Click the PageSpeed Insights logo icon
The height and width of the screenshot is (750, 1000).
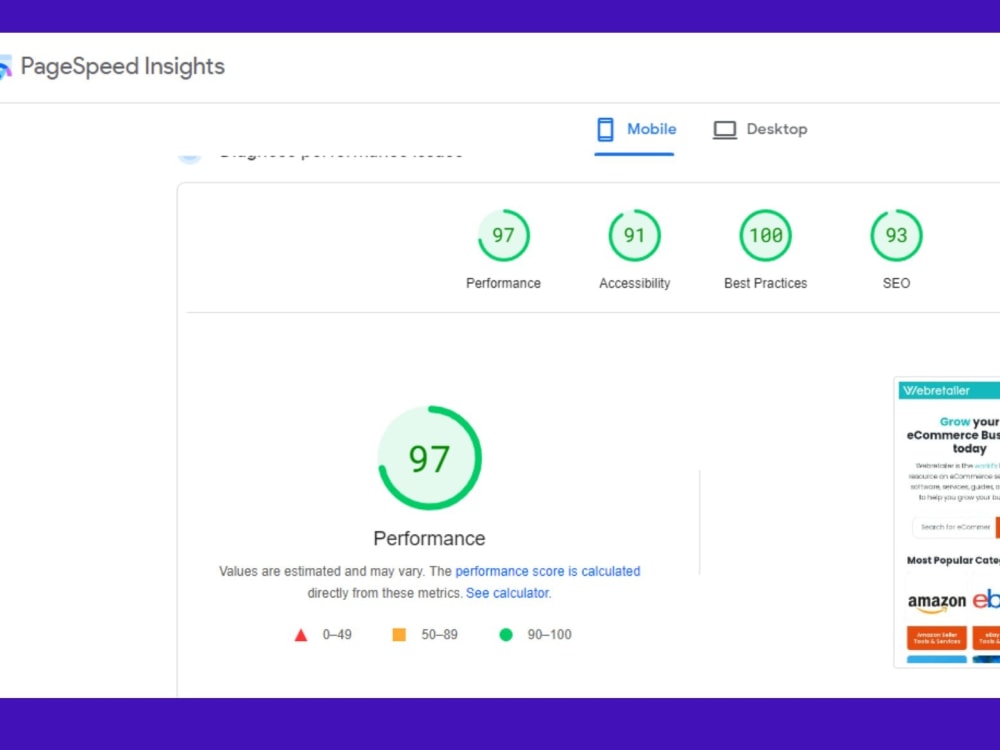click(x=5, y=67)
